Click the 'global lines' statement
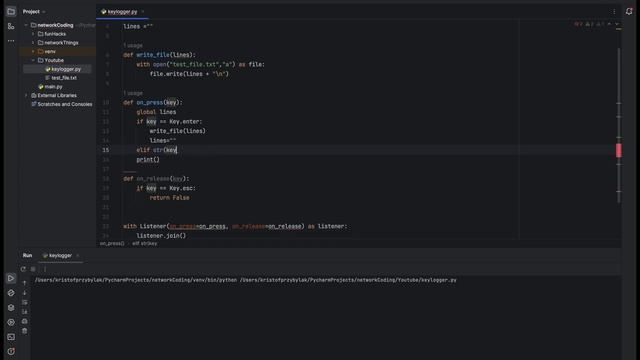 (156, 112)
